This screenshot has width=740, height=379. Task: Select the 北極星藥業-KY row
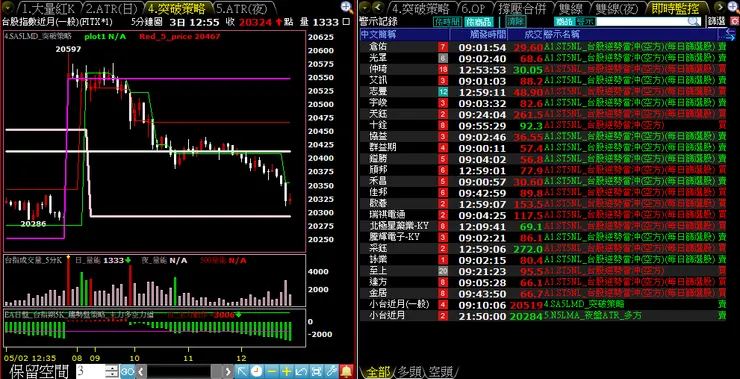pyautogui.click(x=543, y=226)
